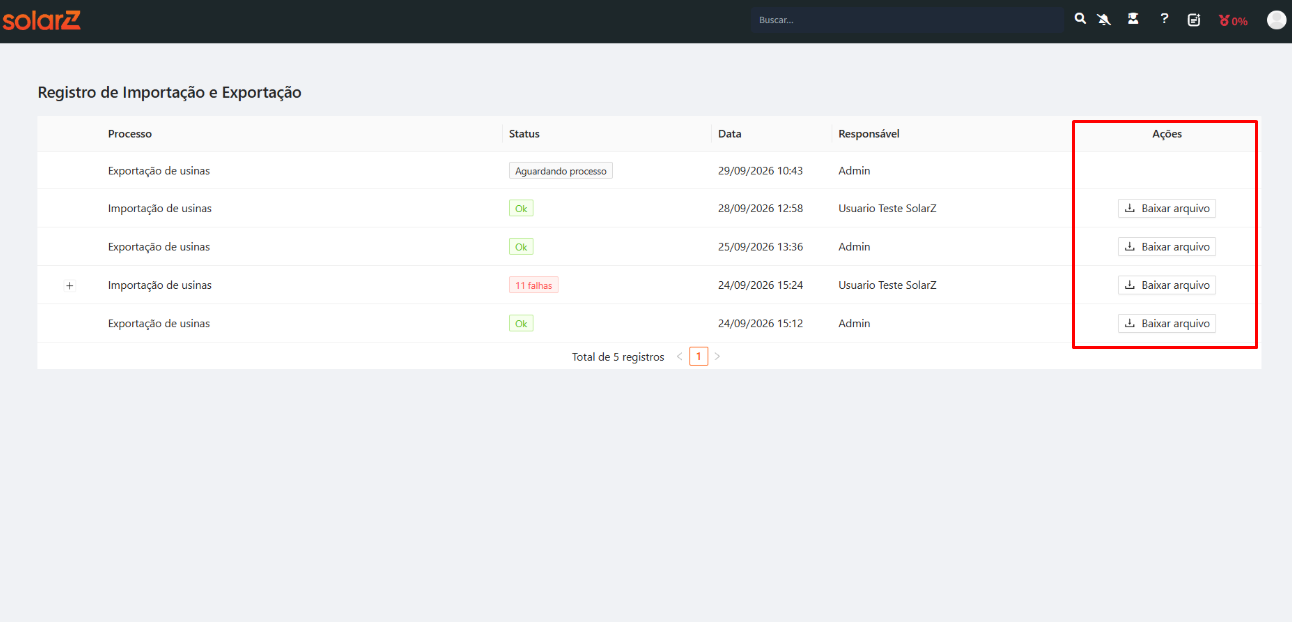Select page 1 in pagination
Image resolution: width=1292 pixels, height=622 pixels.
coord(698,356)
